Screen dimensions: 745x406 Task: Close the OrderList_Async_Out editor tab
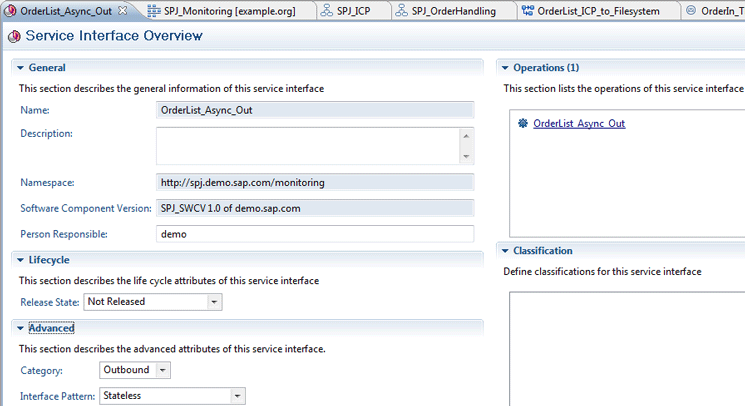click(x=122, y=11)
